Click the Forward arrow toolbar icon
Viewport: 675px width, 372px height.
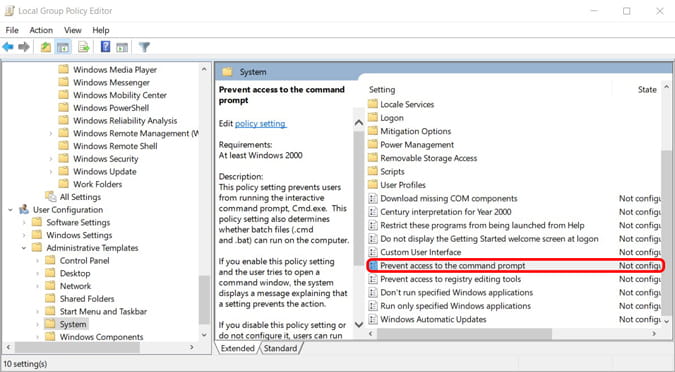(x=24, y=47)
